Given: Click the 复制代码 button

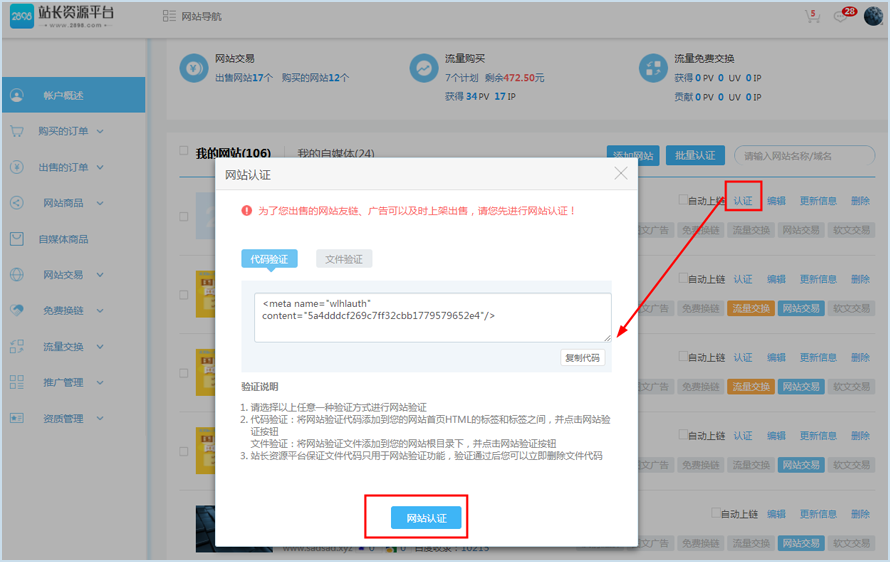Looking at the screenshot, I should click(582, 357).
